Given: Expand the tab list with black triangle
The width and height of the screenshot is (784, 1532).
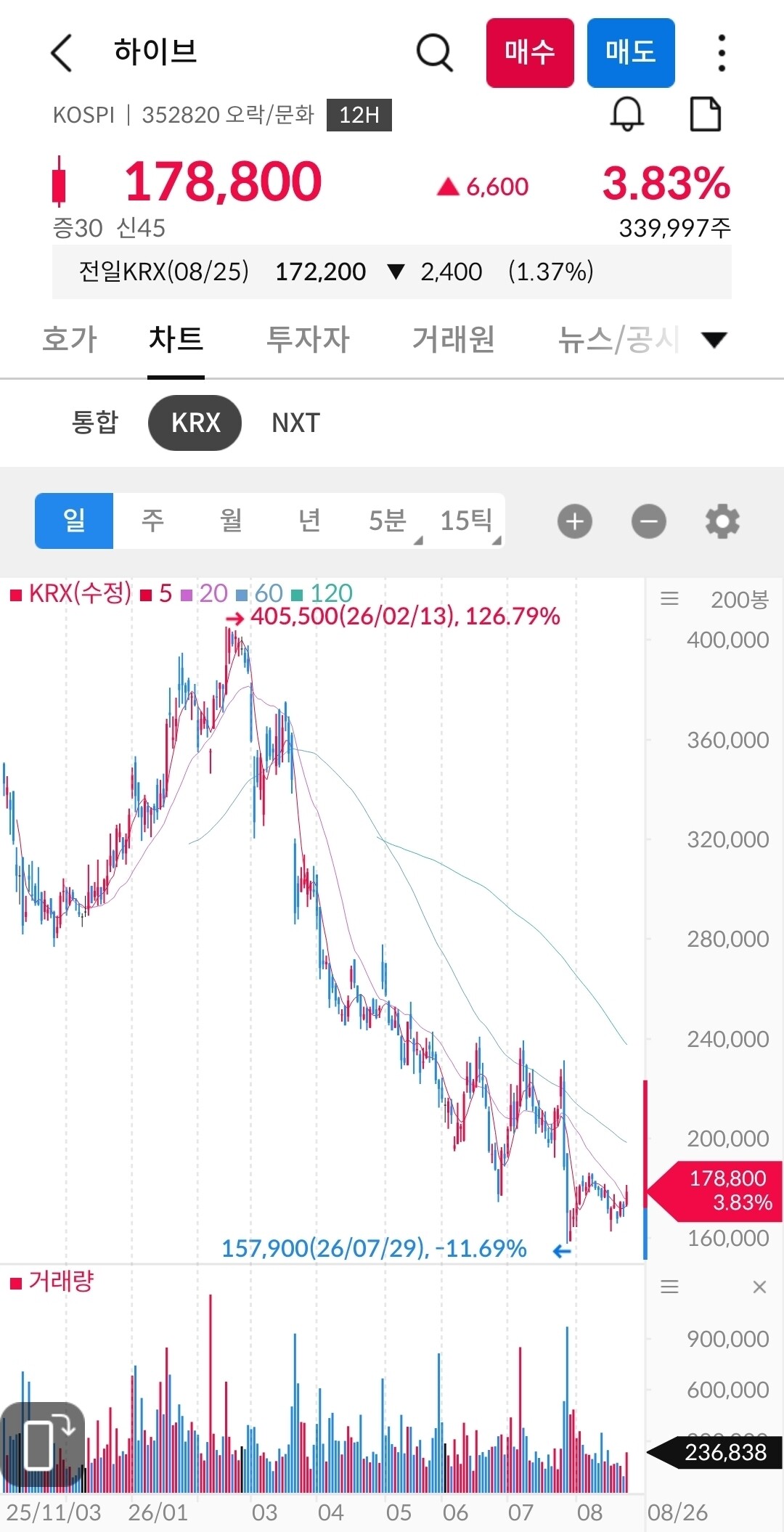Looking at the screenshot, I should tap(715, 339).
